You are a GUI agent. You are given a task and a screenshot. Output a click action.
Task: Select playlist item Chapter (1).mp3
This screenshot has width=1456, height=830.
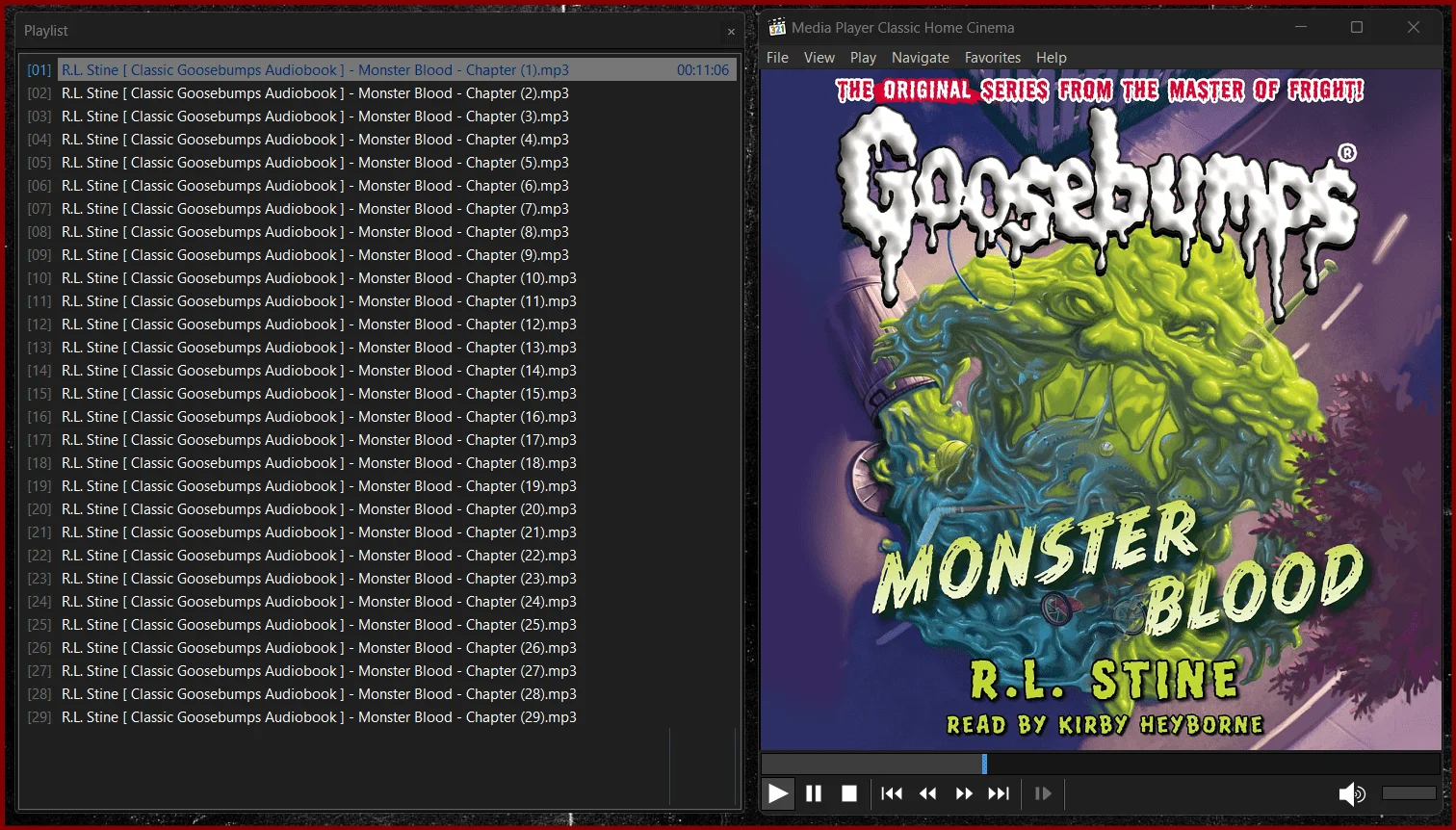398,70
